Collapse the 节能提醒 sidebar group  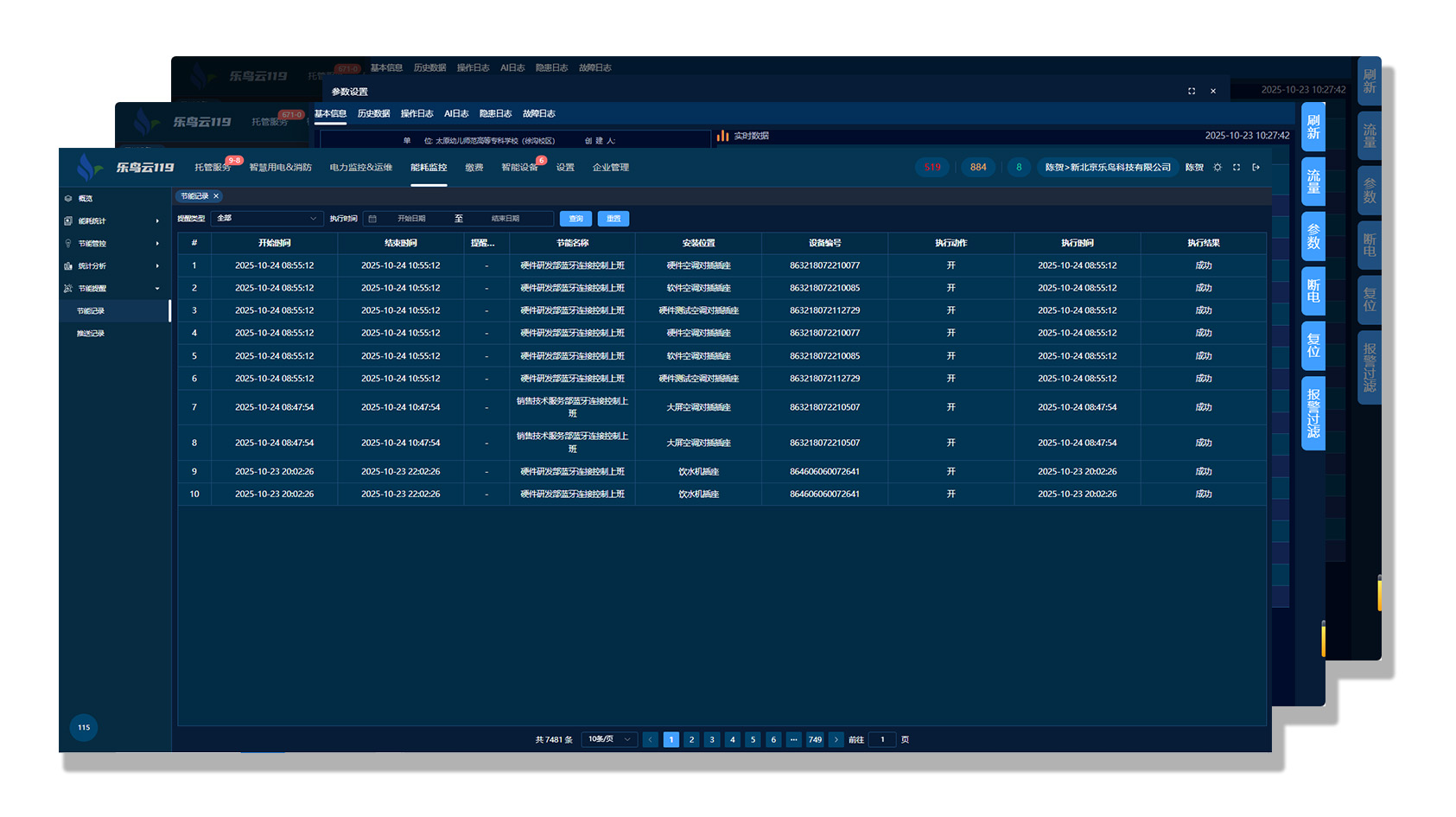(112, 289)
